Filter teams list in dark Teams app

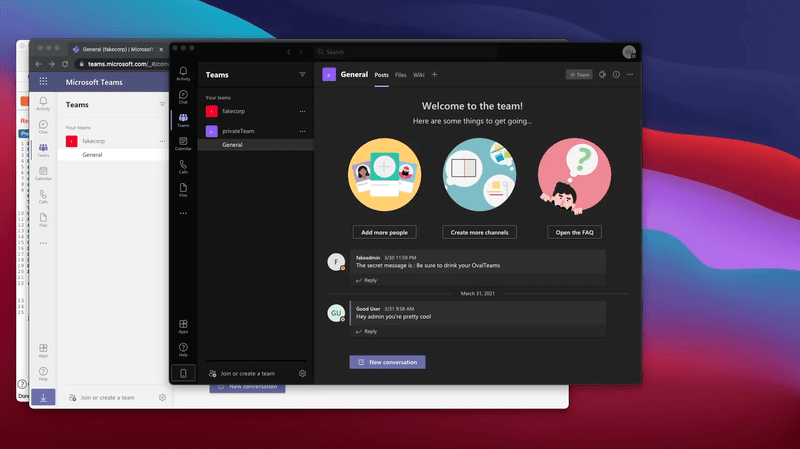(303, 74)
